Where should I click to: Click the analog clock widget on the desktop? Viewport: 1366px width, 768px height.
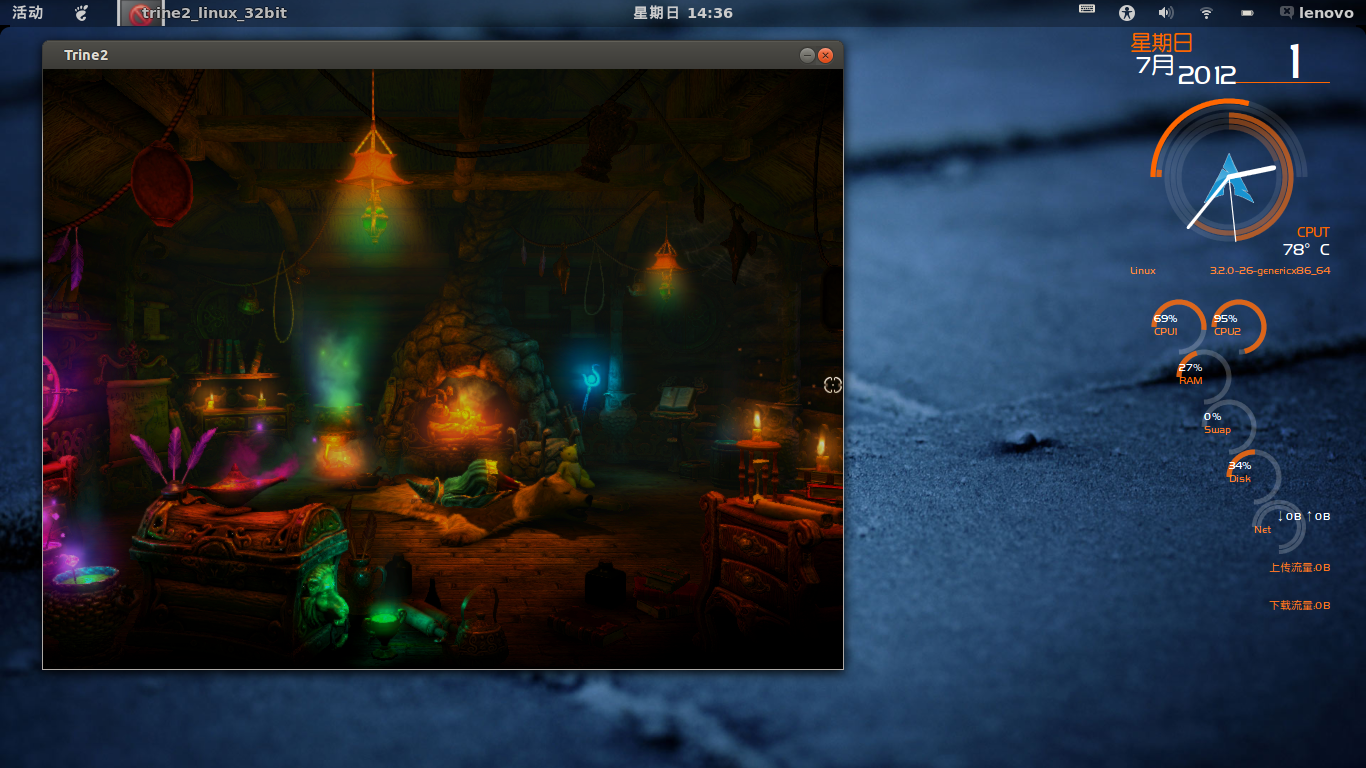point(1229,177)
